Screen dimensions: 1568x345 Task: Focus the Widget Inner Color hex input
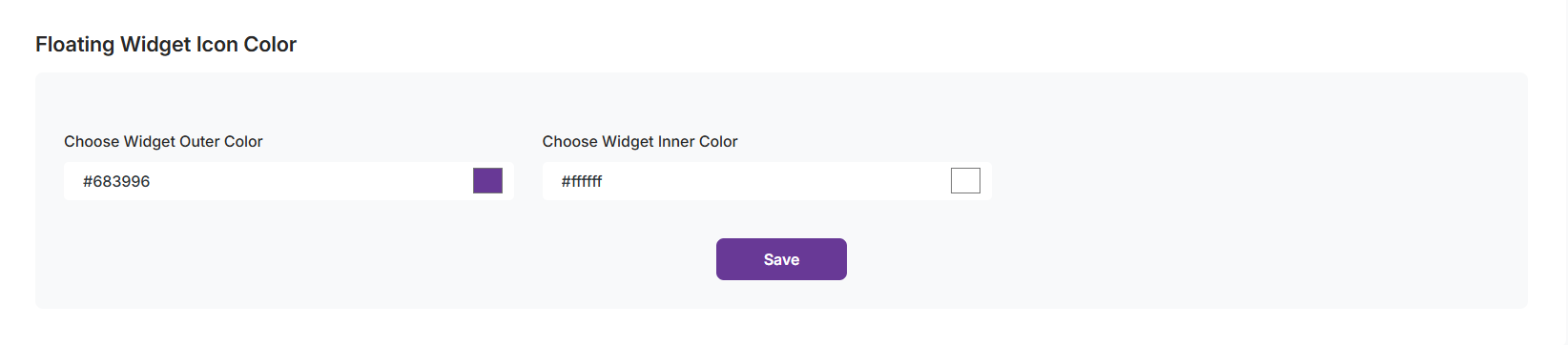[x=767, y=181]
